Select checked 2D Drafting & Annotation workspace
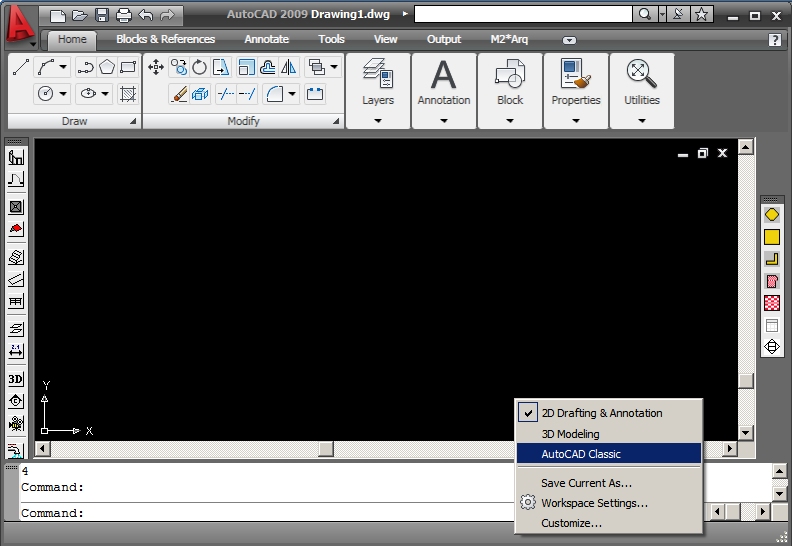This screenshot has height=546, width=792. pyautogui.click(x=601, y=413)
